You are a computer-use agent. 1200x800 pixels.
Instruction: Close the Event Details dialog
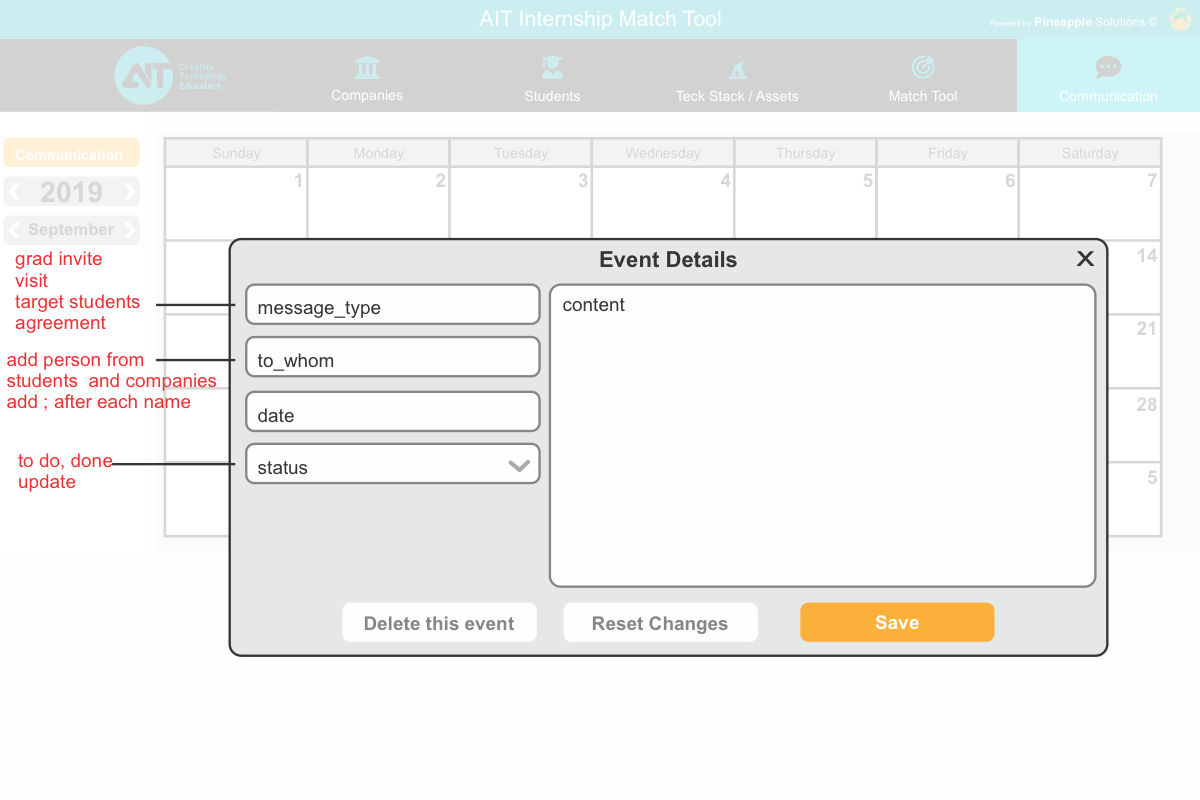pyautogui.click(x=1085, y=259)
